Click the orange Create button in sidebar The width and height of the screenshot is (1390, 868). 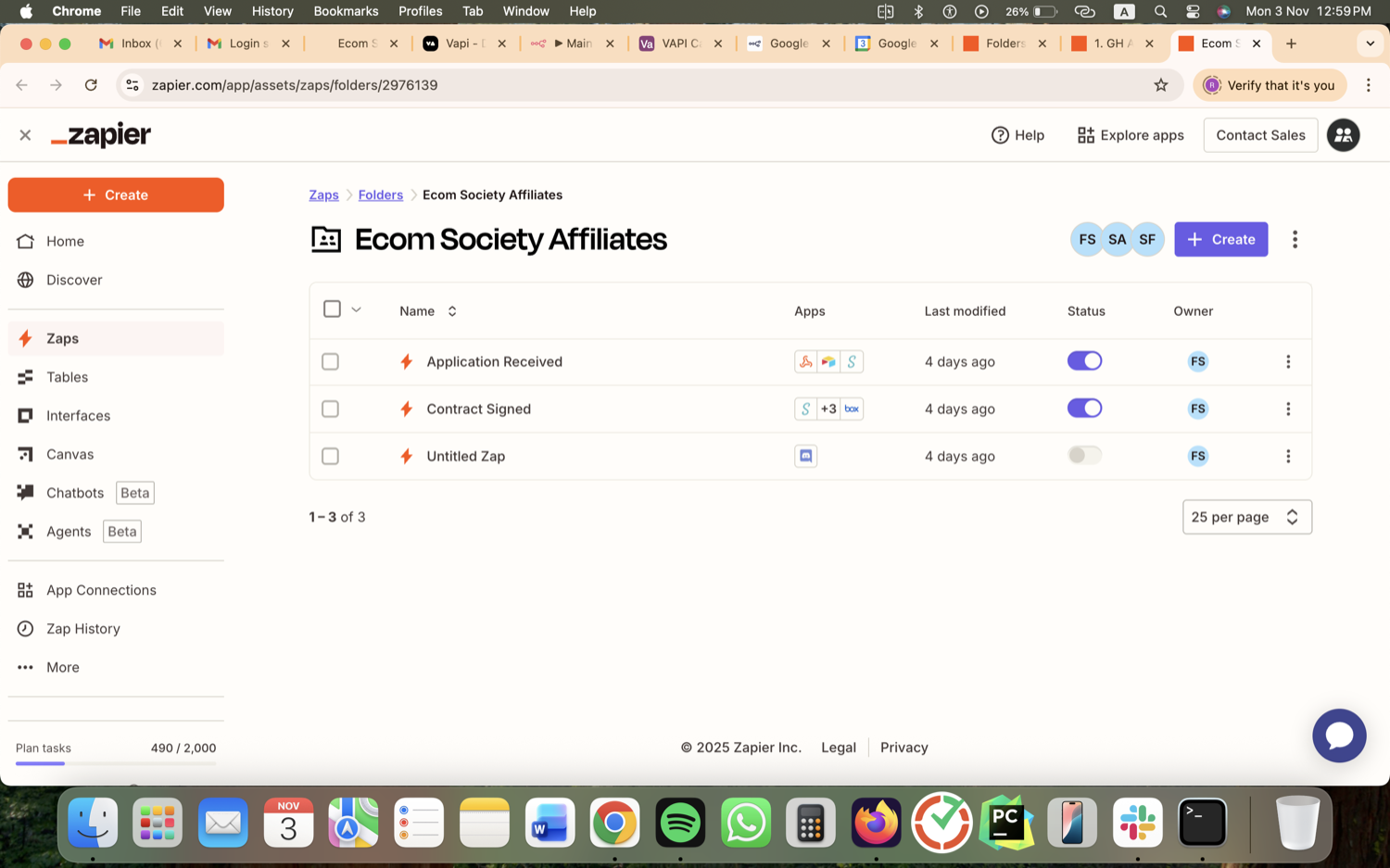pos(116,195)
